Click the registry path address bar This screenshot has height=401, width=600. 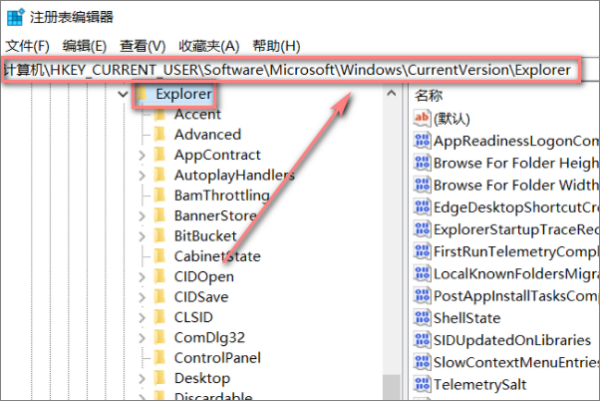tap(290, 70)
